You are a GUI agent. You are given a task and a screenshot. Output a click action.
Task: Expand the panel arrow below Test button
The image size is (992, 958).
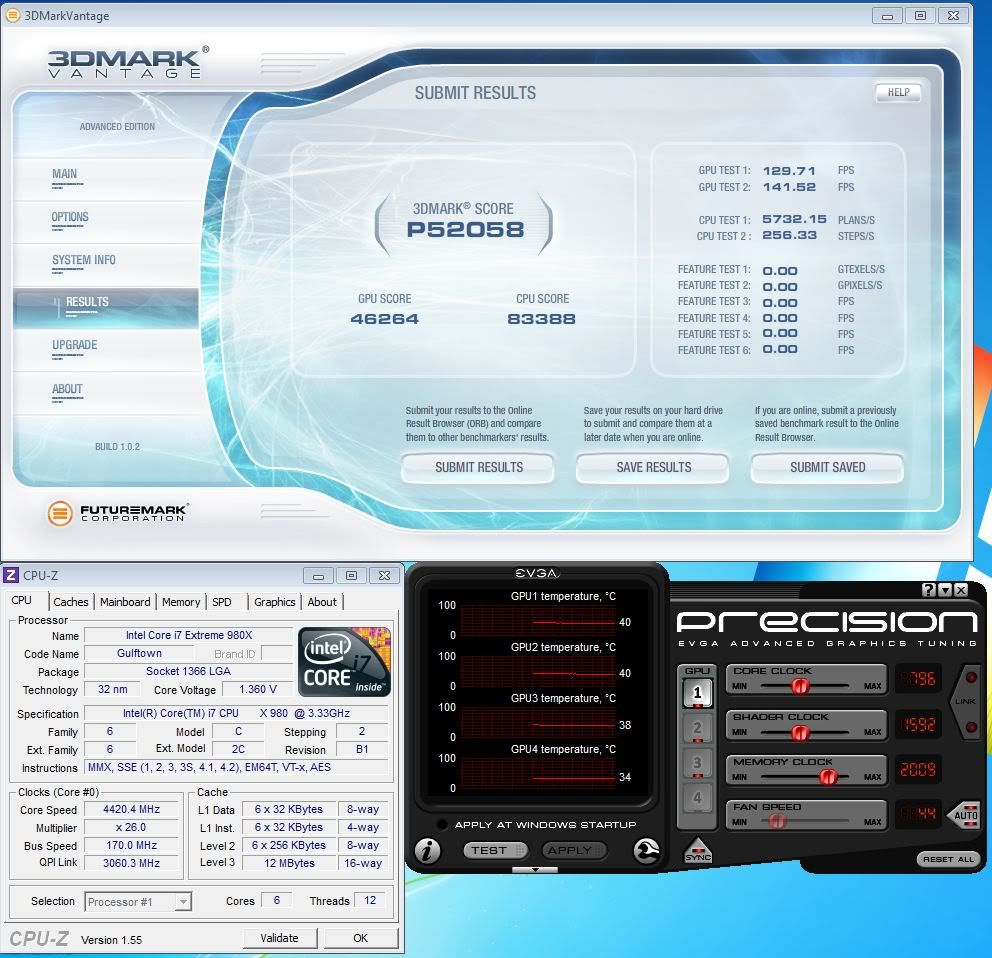[535, 870]
